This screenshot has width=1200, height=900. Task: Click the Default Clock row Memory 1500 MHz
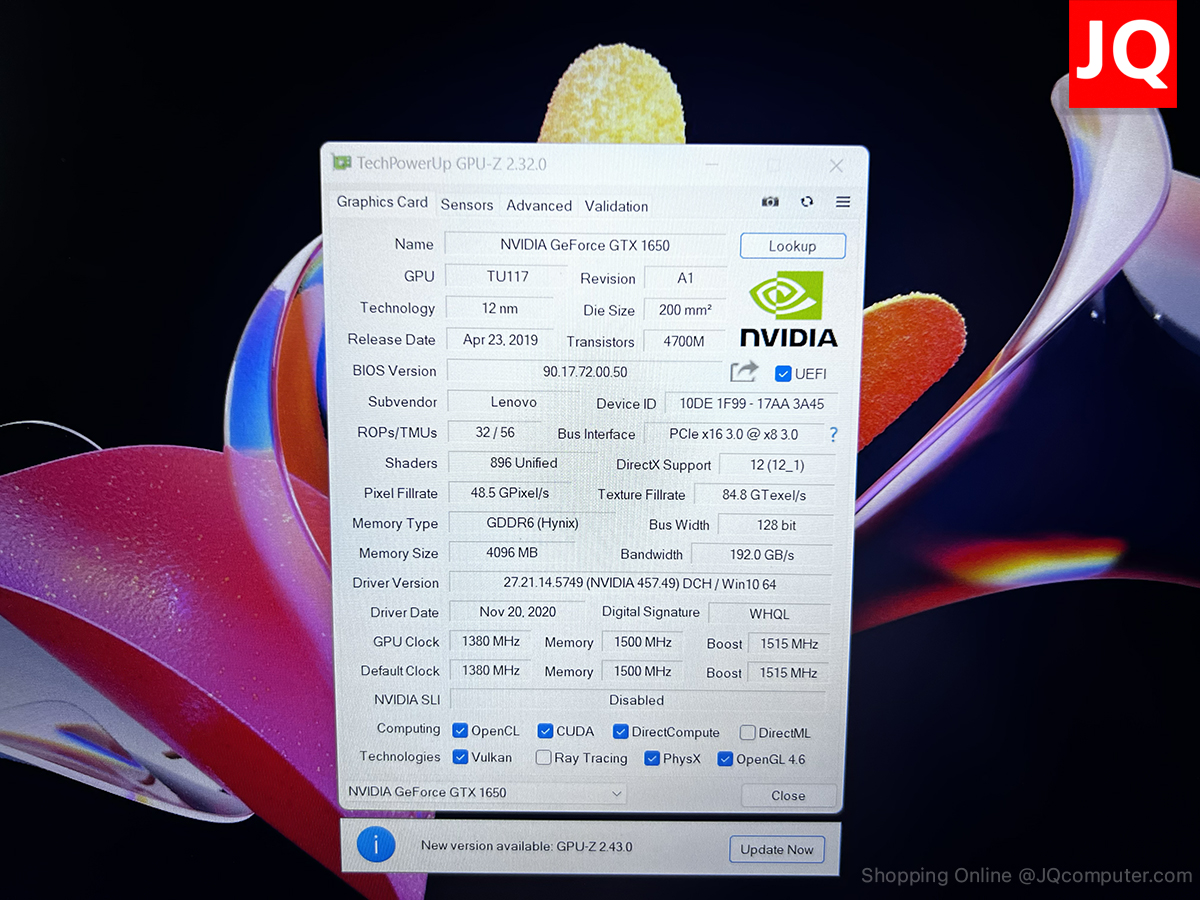(642, 672)
